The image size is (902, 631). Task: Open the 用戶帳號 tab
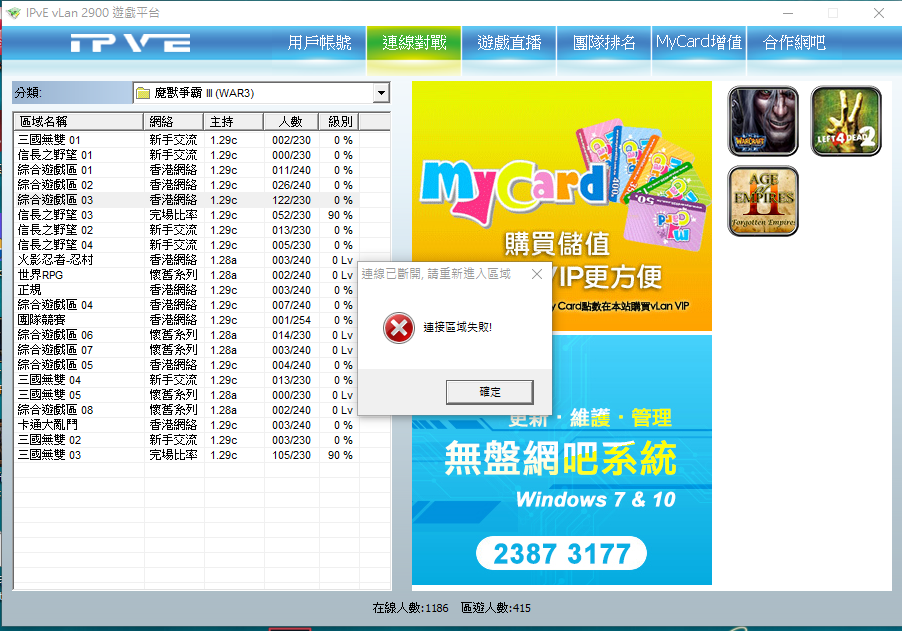(x=319, y=43)
